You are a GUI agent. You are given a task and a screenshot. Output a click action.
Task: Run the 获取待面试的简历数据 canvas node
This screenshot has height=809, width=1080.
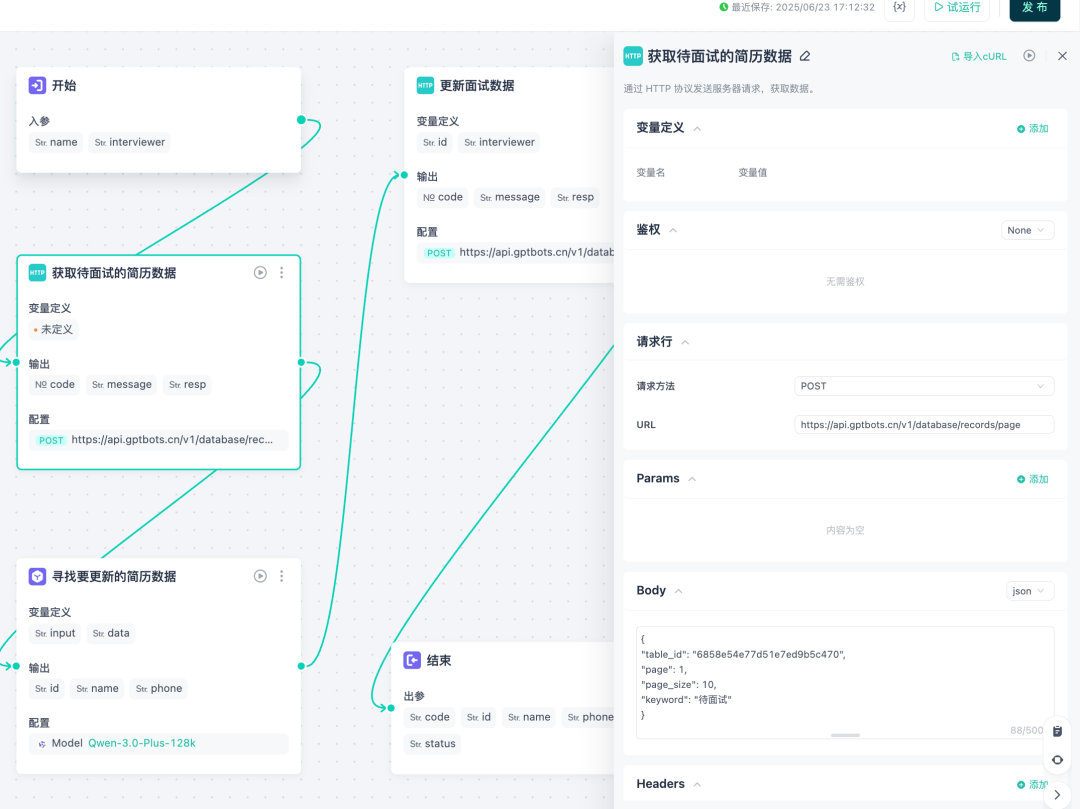[260, 273]
